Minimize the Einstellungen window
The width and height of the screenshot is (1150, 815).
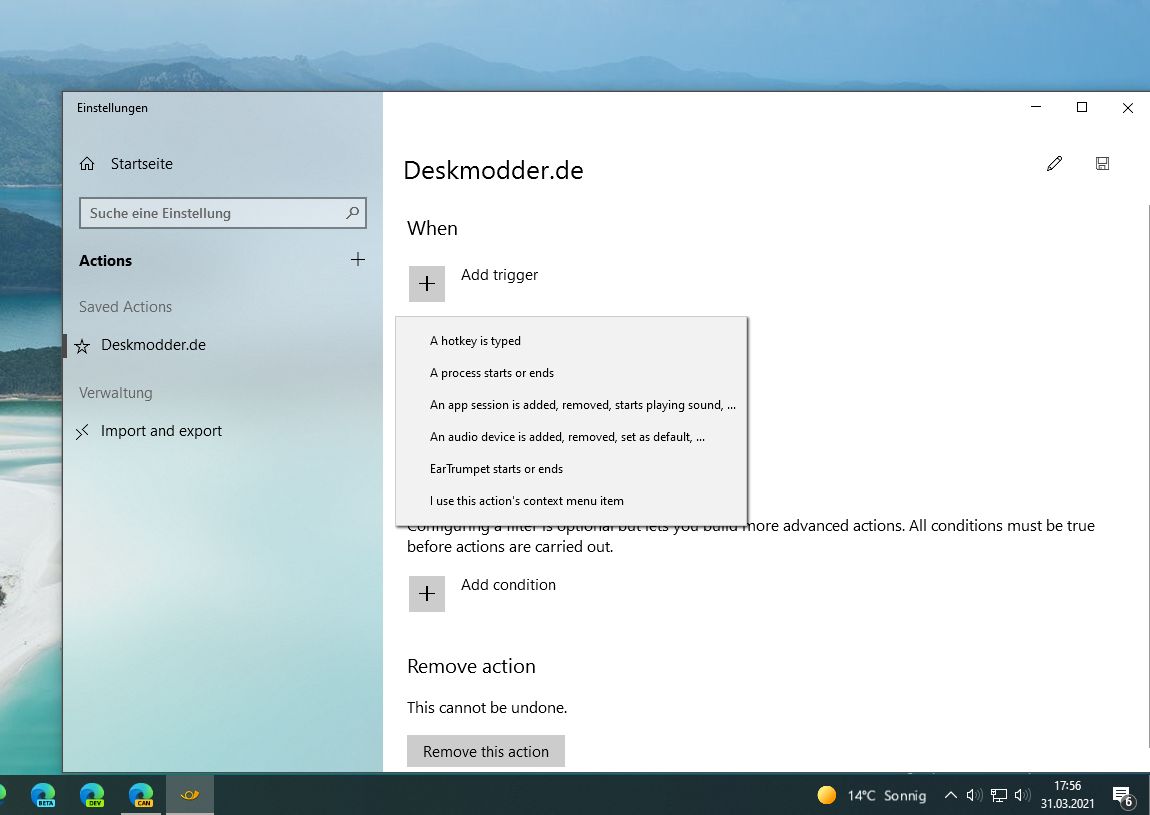(x=1036, y=107)
